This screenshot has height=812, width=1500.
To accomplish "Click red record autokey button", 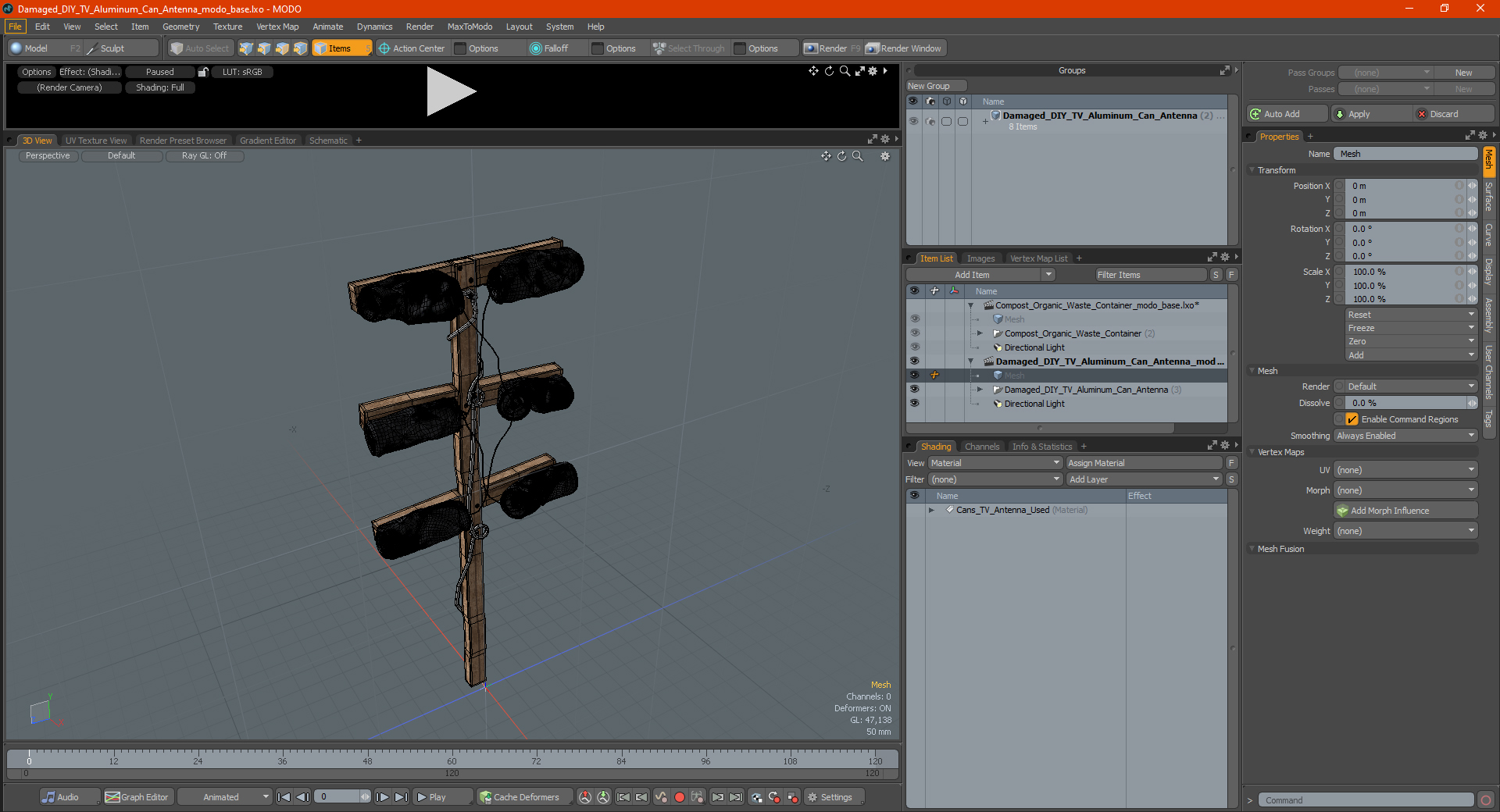I will [680, 797].
